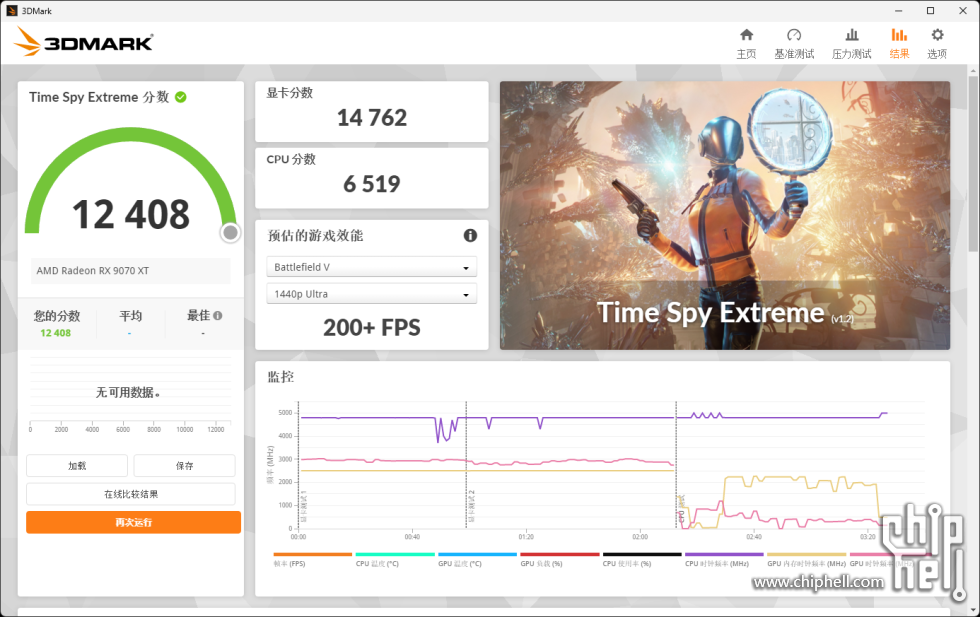
Task: Open info about estimated game performance
Action: 470,235
